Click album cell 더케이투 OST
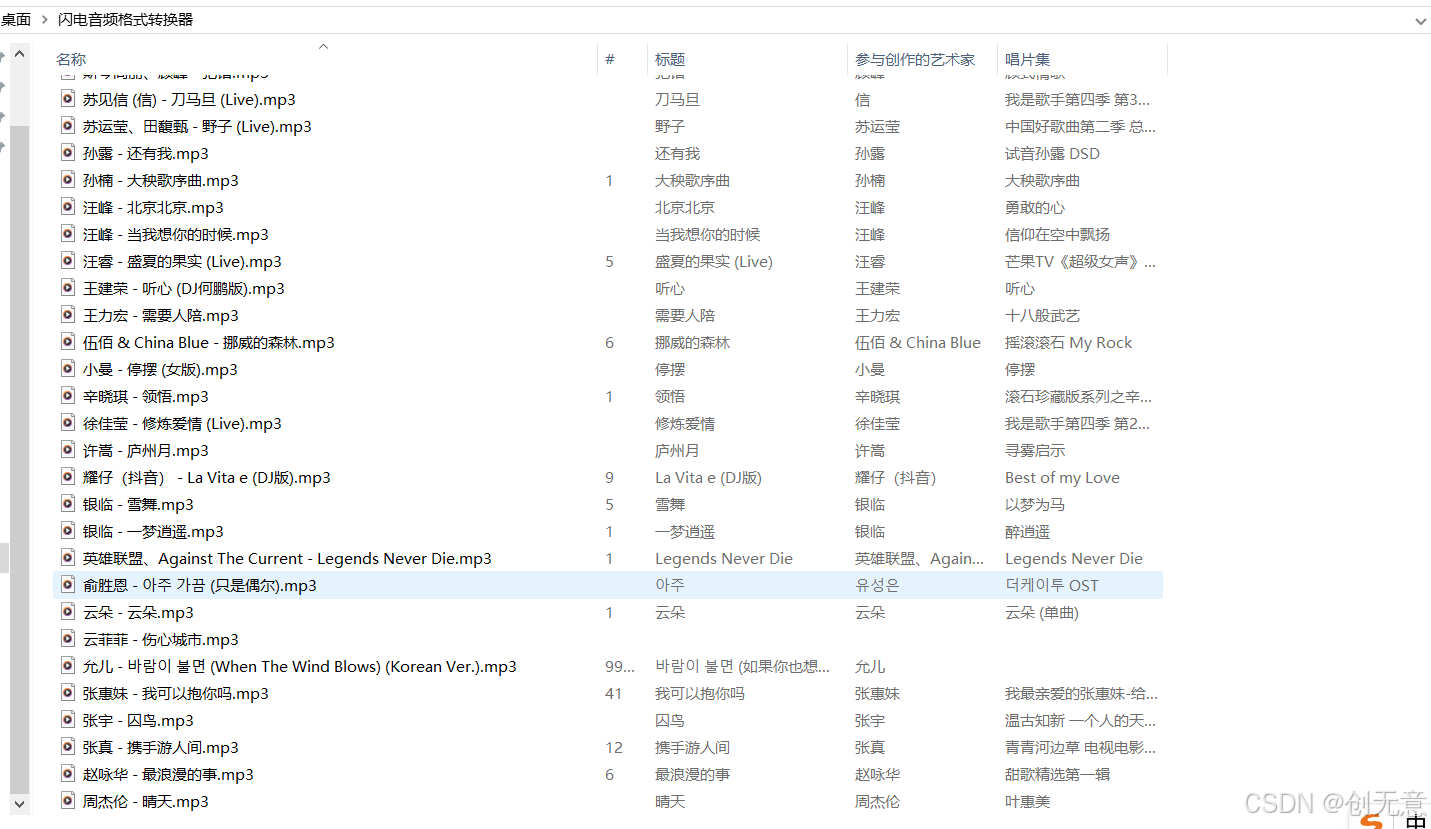 1052,585
